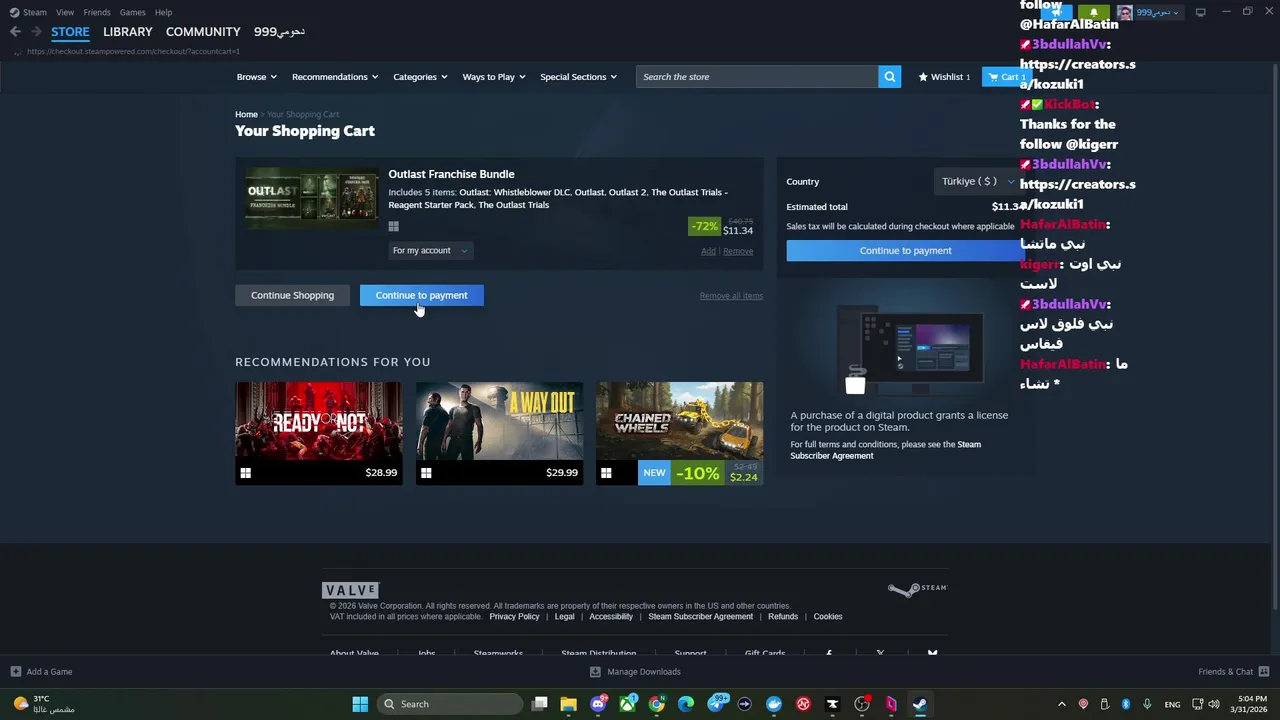Enter Big Picture mode via monitor icon
1280x720 pixels.
pos(1201,12)
